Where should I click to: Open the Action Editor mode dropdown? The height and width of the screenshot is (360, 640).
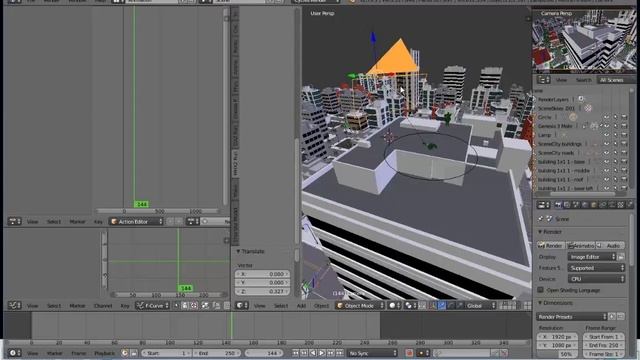[x=136, y=222]
